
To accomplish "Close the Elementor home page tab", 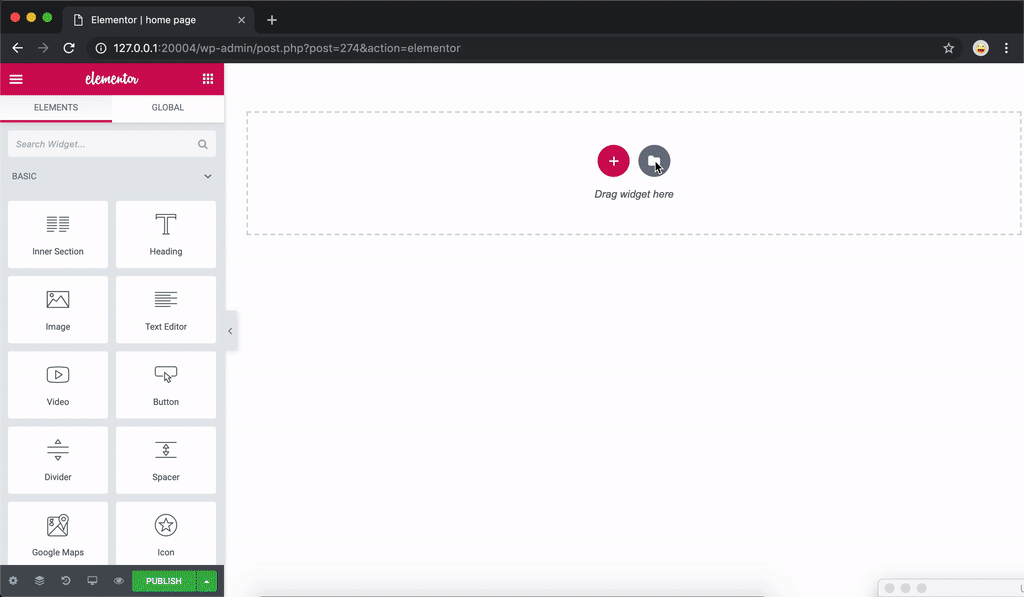I will pyautogui.click(x=242, y=20).
